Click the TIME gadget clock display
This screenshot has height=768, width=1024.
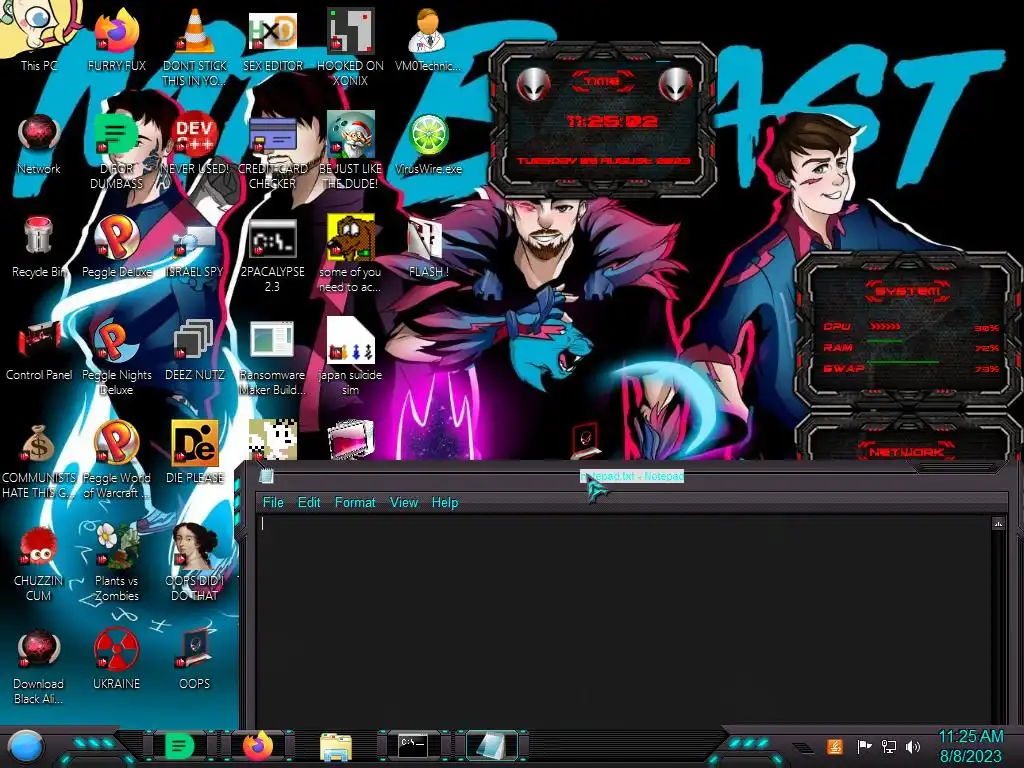[x=612, y=121]
